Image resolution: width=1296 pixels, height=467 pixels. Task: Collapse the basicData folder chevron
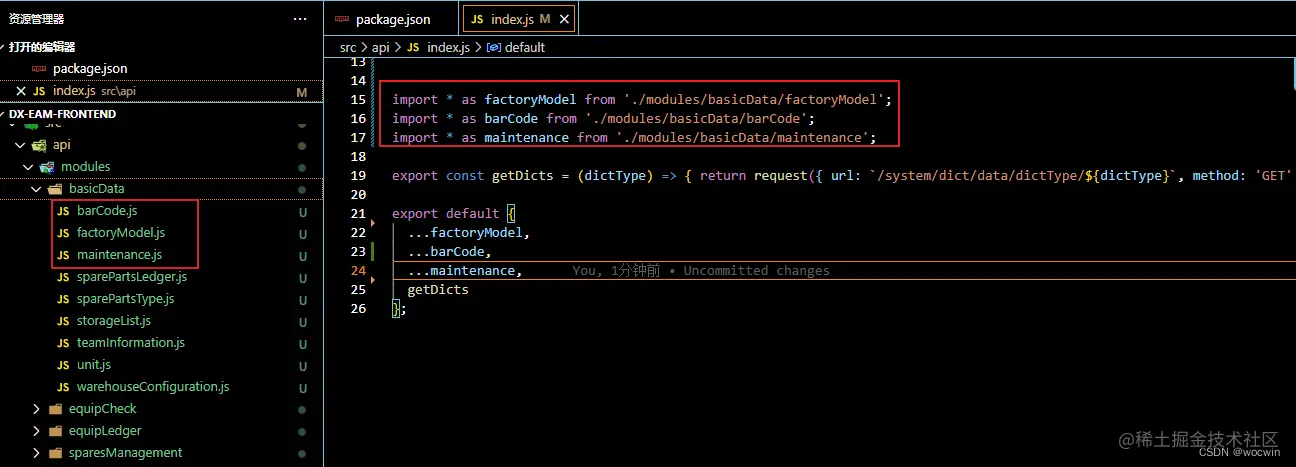(37, 189)
